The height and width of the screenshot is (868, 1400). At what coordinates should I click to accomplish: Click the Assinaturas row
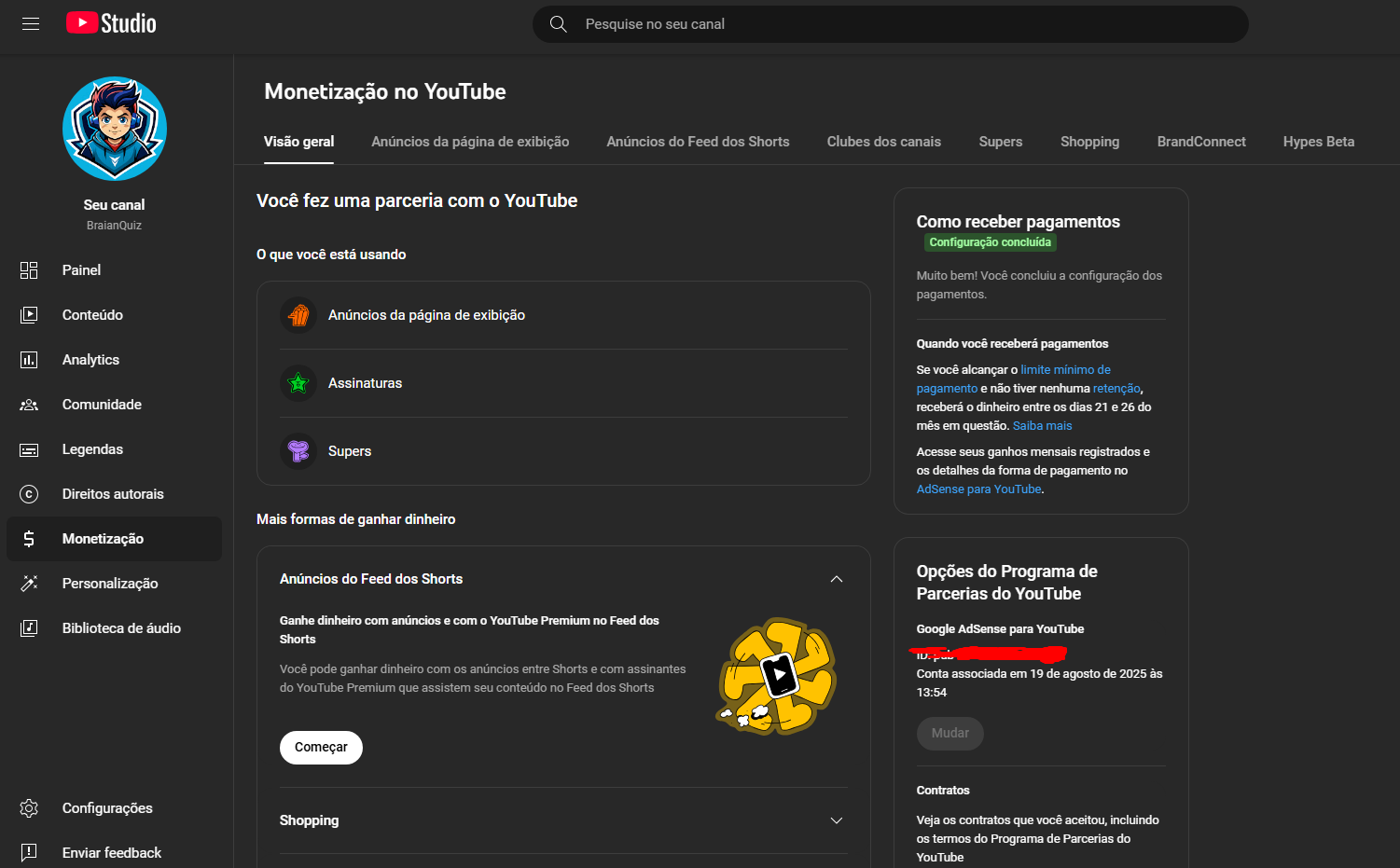click(x=563, y=383)
